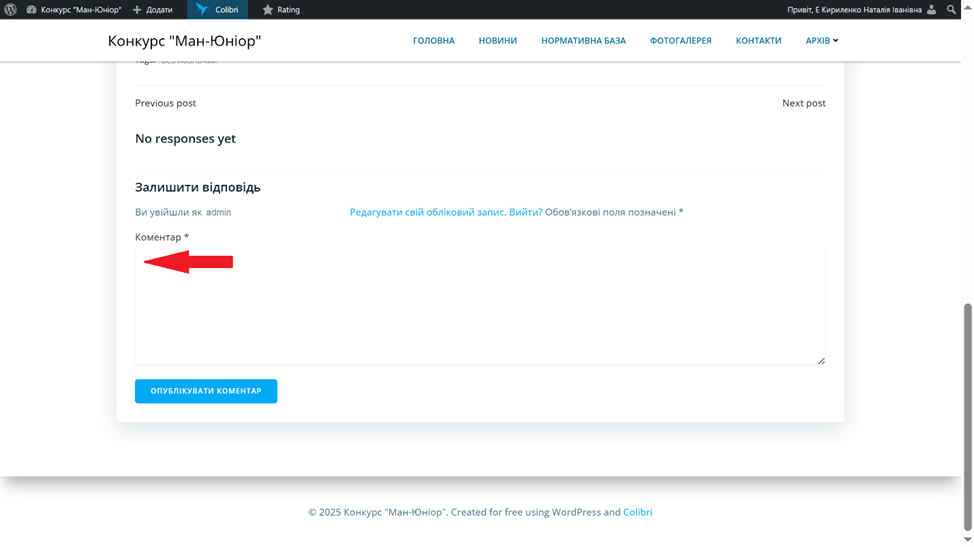The height and width of the screenshot is (547, 974).
Task: Go to the НОВИНИ page
Action: click(x=498, y=41)
